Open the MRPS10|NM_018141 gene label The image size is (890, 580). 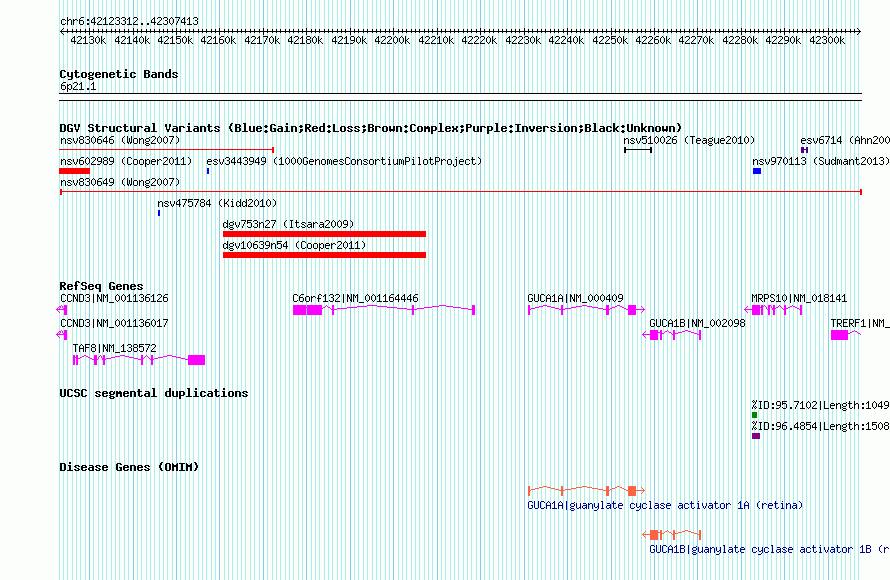click(x=799, y=298)
